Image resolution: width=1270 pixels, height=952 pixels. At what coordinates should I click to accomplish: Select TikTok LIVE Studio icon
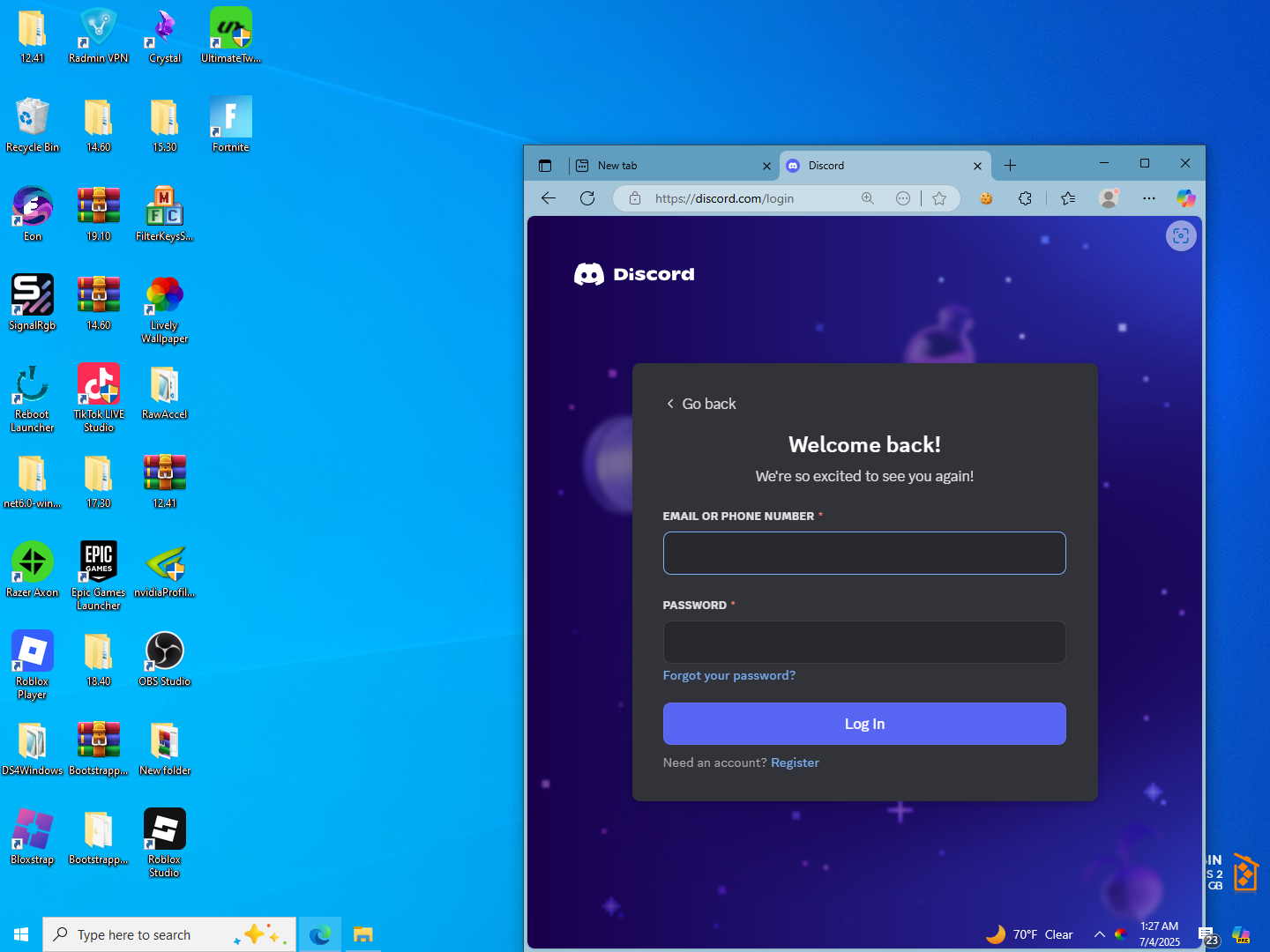99,398
